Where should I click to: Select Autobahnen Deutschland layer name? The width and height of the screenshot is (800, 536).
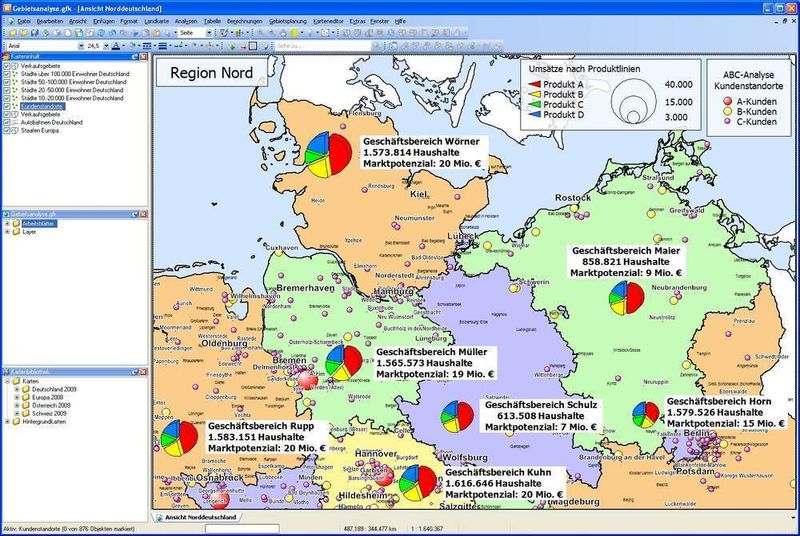tap(51, 123)
